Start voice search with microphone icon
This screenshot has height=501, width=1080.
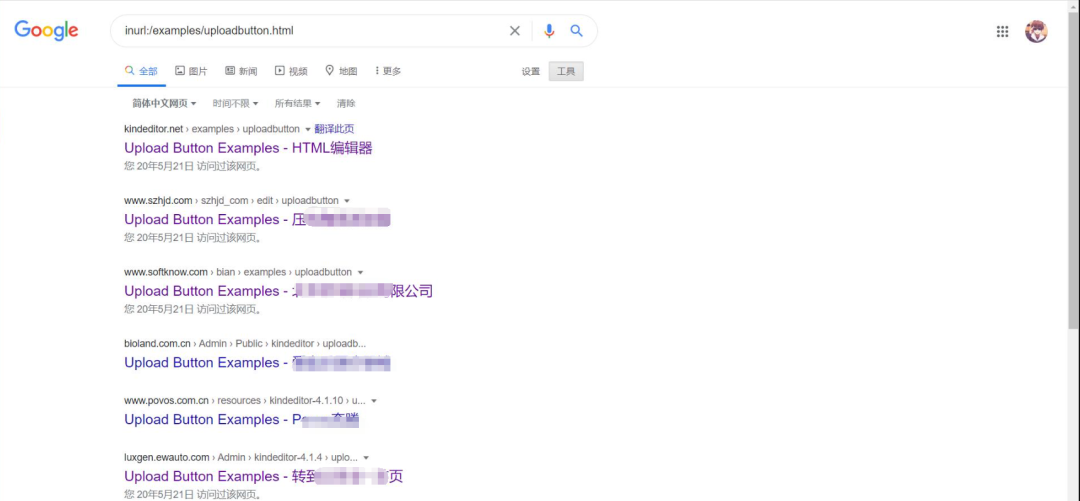point(549,31)
